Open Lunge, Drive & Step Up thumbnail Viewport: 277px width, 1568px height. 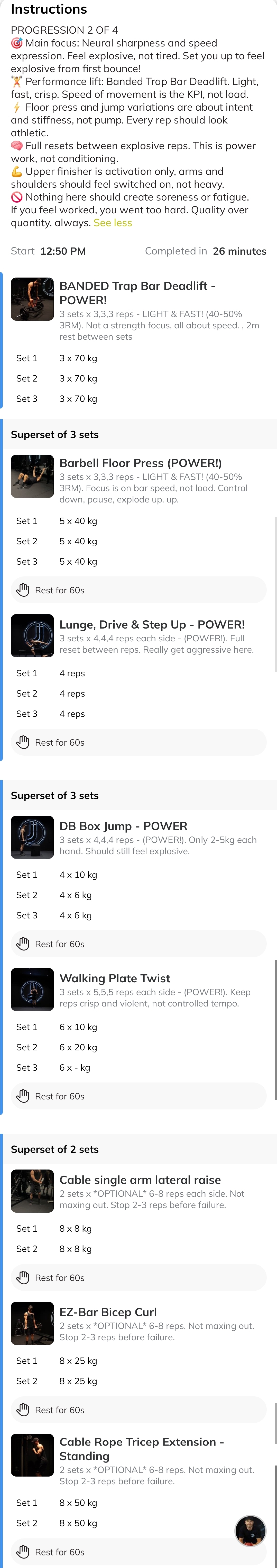point(32,635)
